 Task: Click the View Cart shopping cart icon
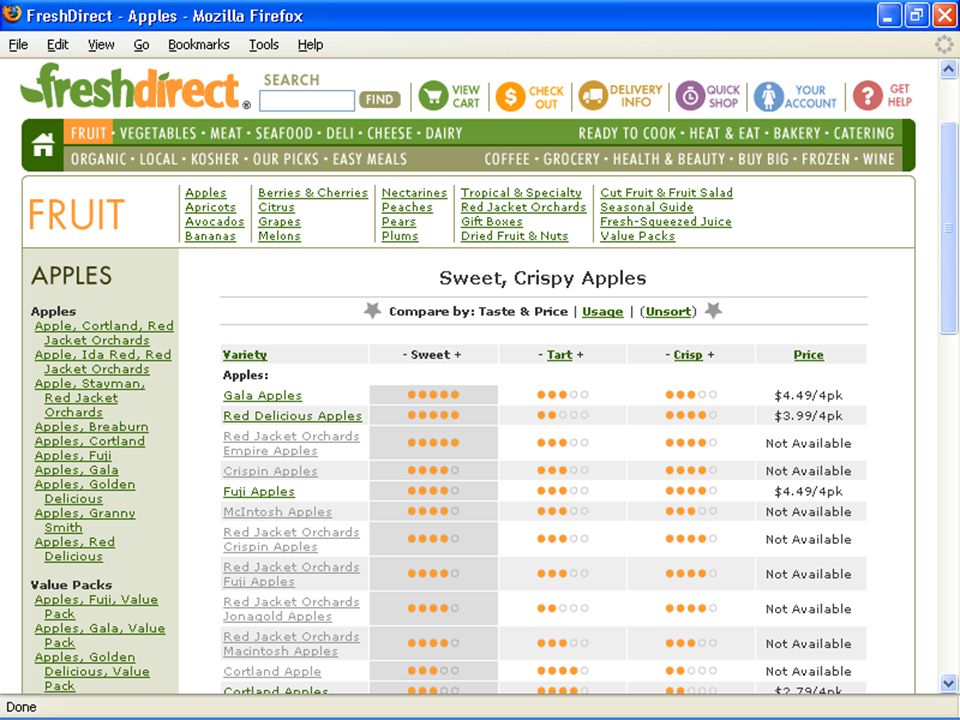tap(433, 96)
